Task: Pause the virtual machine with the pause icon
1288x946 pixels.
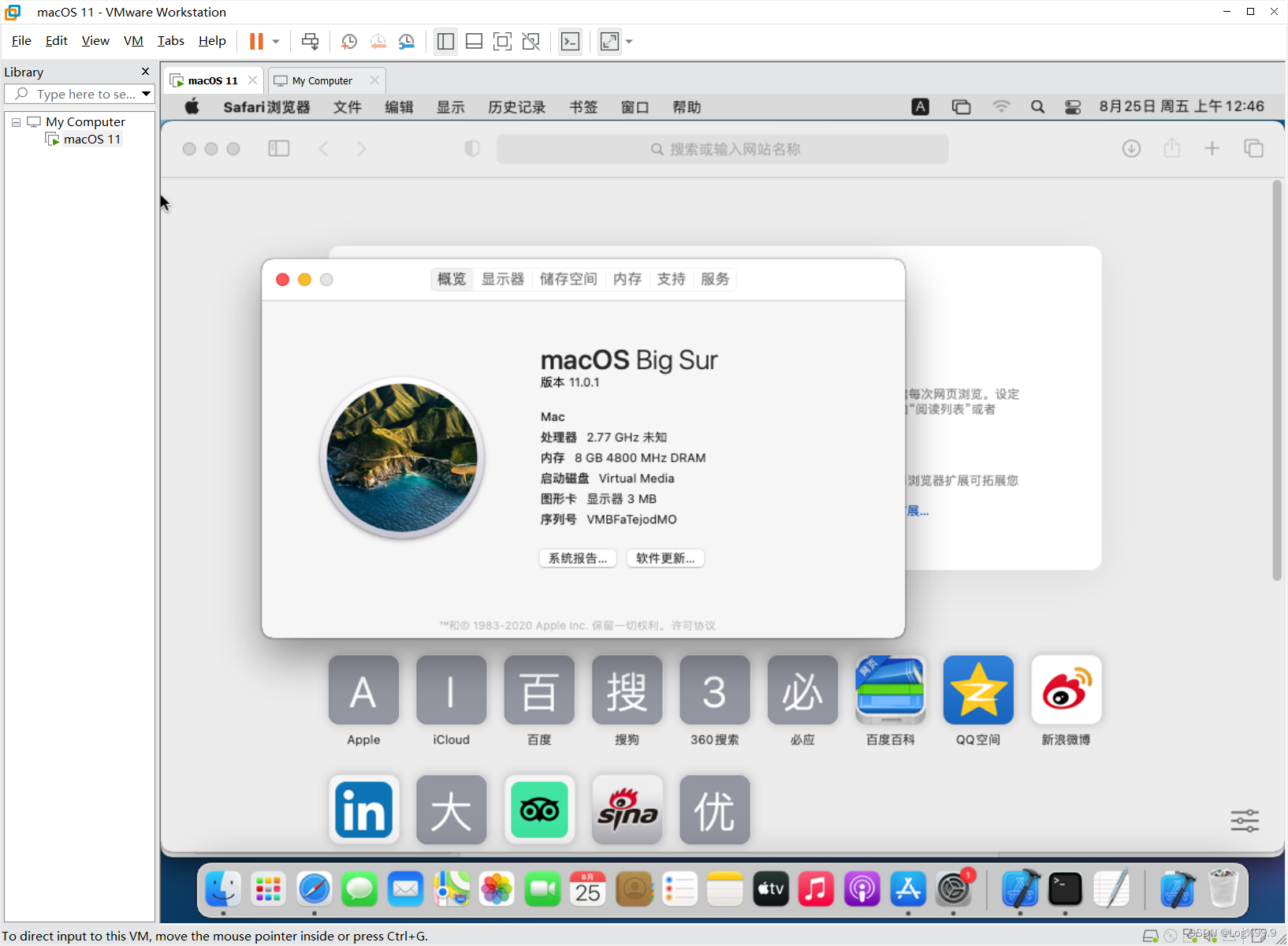Action: [256, 41]
